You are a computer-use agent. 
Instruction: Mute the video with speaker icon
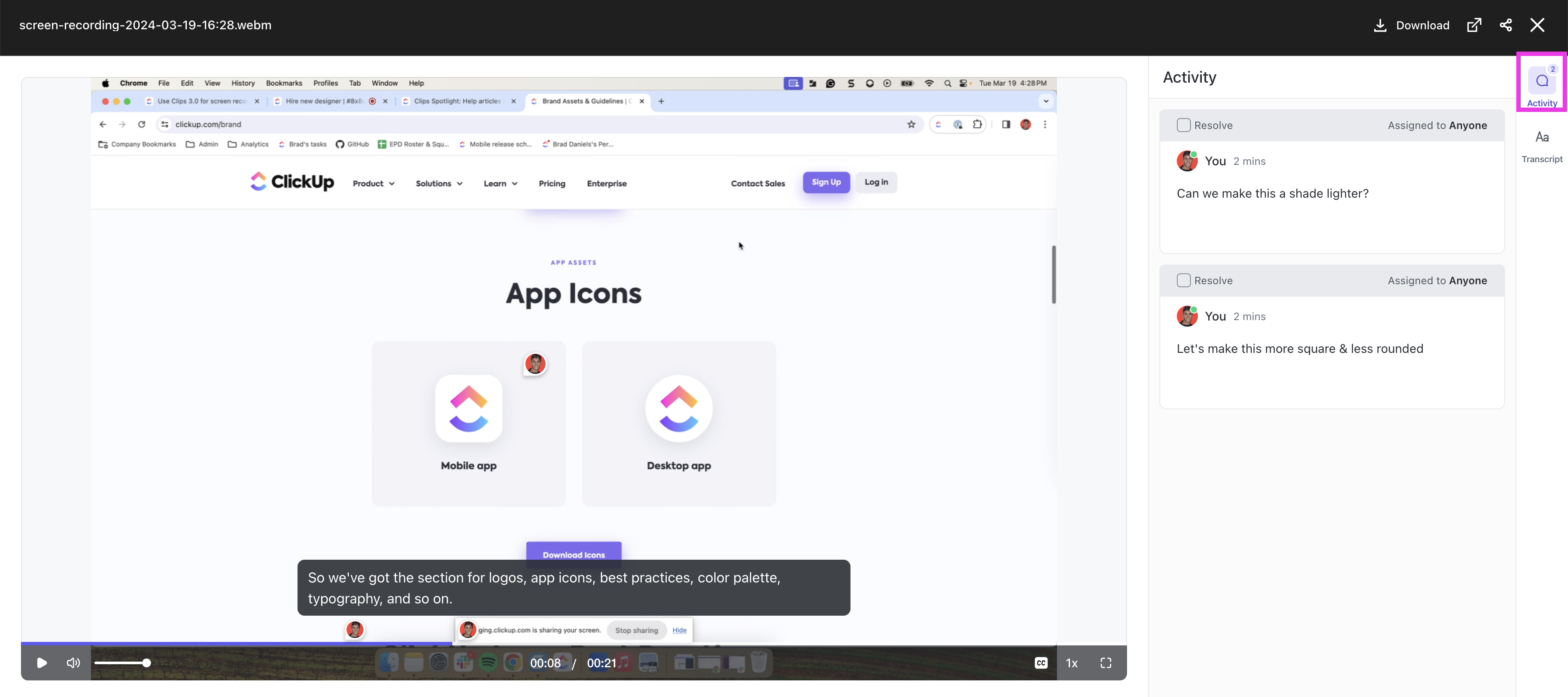pos(73,663)
